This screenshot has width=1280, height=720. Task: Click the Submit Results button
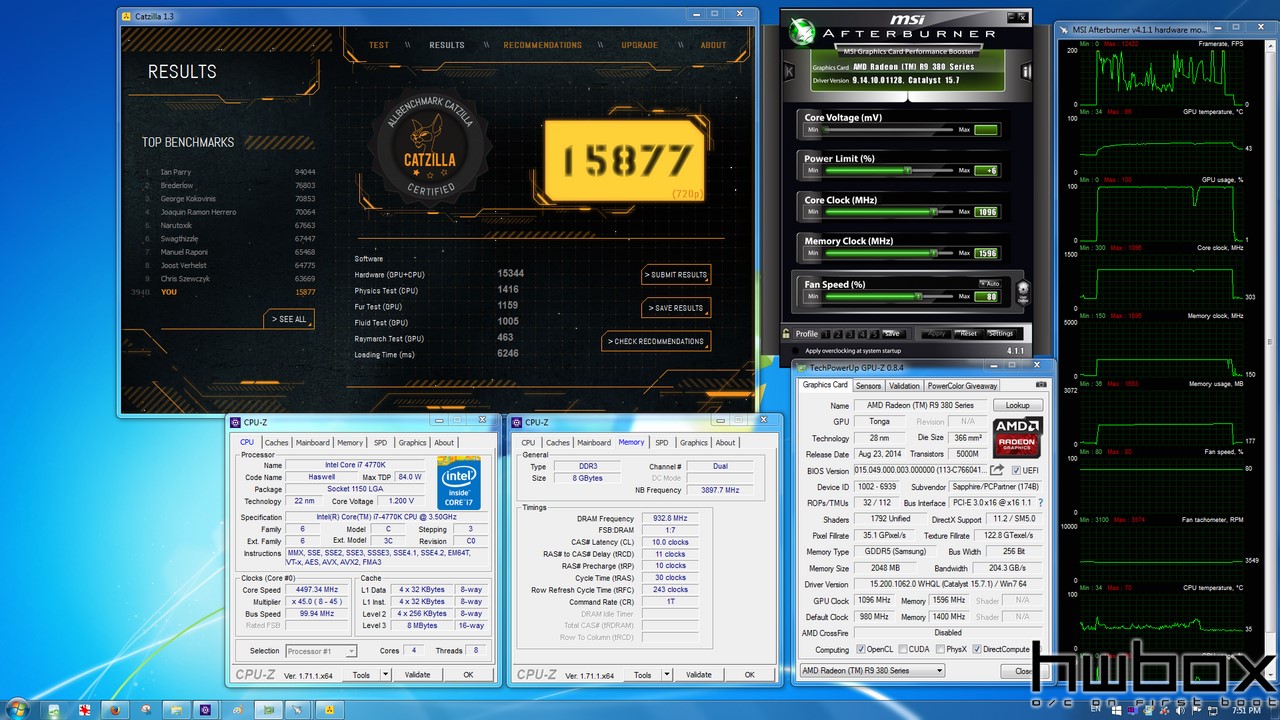pos(676,275)
